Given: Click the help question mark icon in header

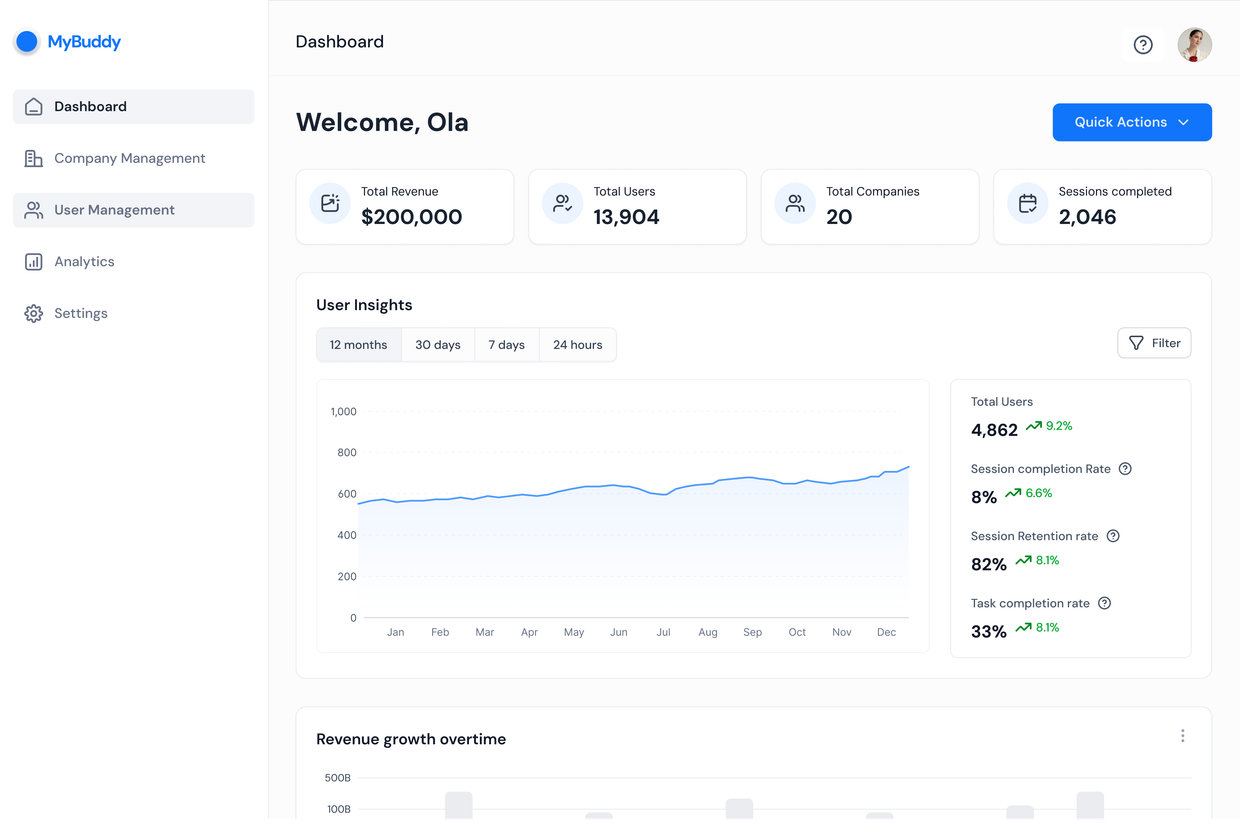Looking at the screenshot, I should 1143,44.
